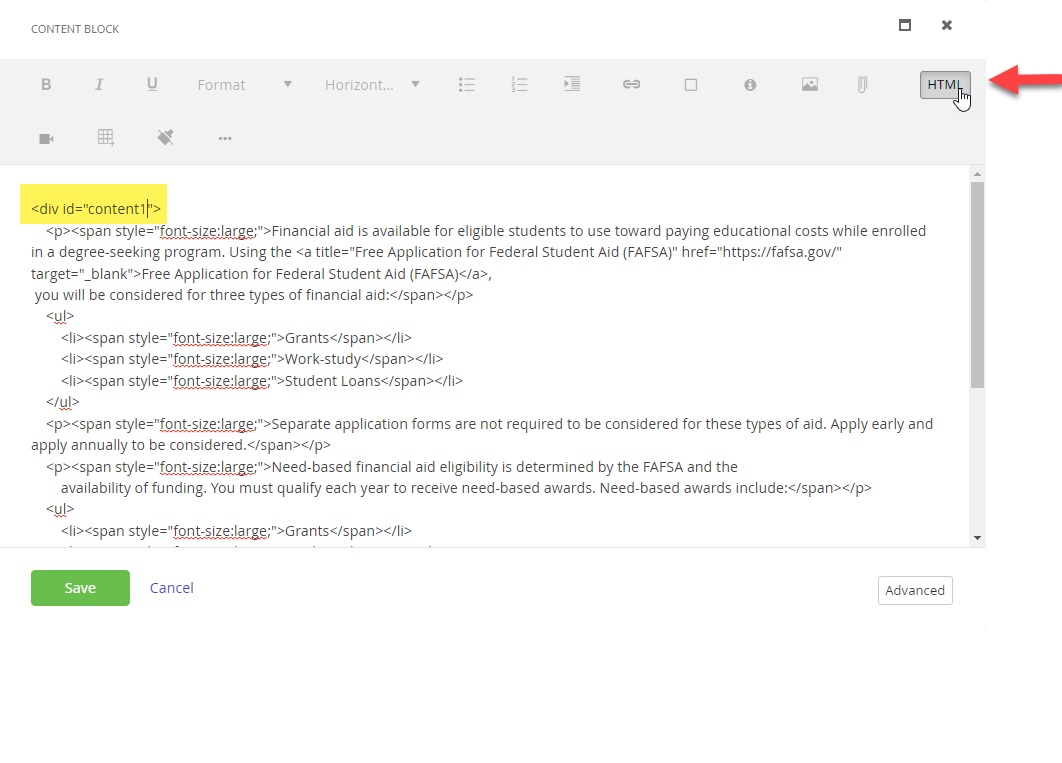The height and width of the screenshot is (763, 1062).
Task: Click the indent icon
Action: pos(572,85)
